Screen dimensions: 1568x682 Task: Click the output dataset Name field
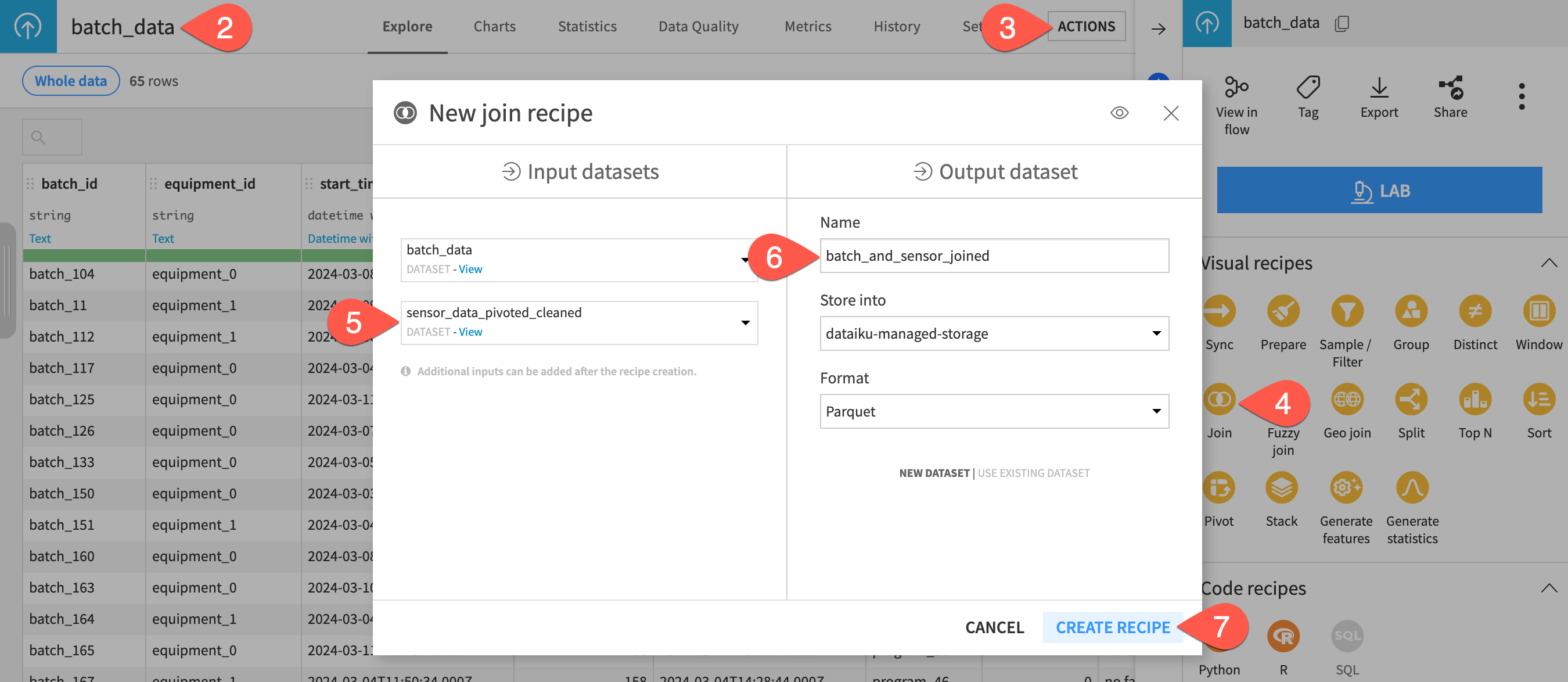click(x=994, y=256)
